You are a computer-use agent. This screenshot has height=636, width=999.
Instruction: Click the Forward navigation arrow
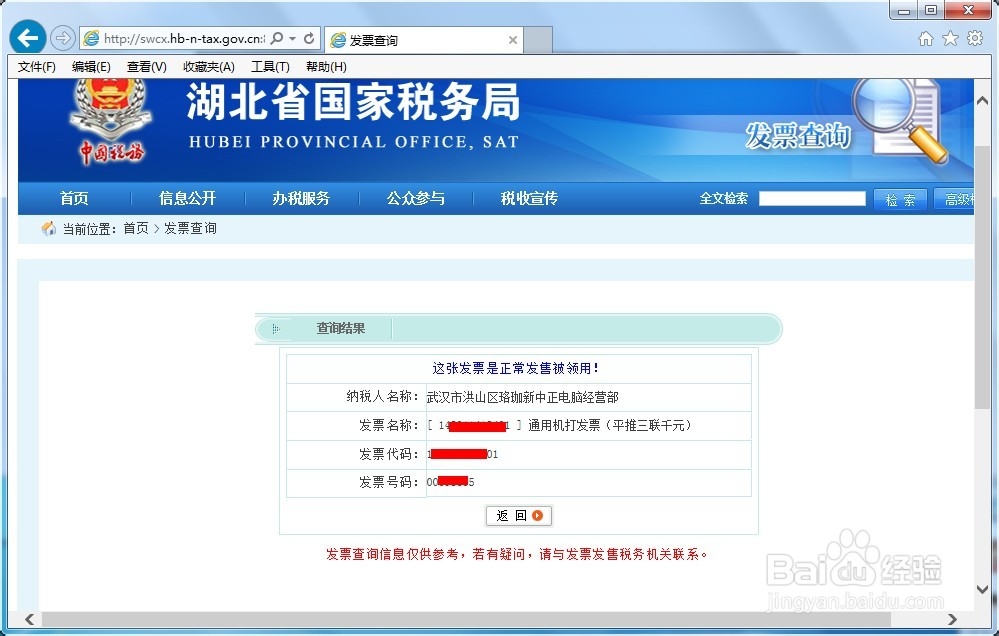point(61,37)
